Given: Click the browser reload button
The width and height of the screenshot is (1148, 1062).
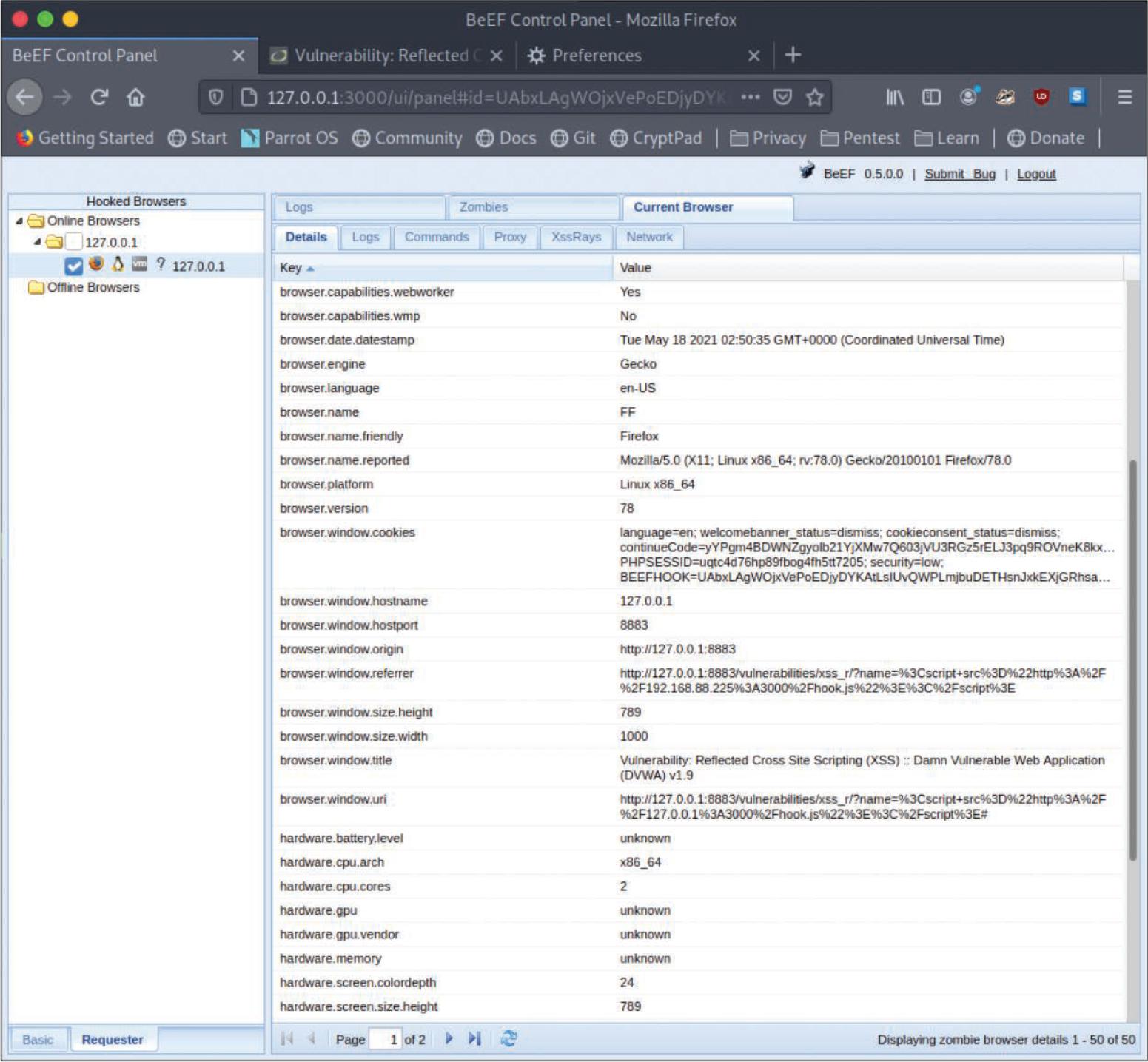Looking at the screenshot, I should (99, 97).
